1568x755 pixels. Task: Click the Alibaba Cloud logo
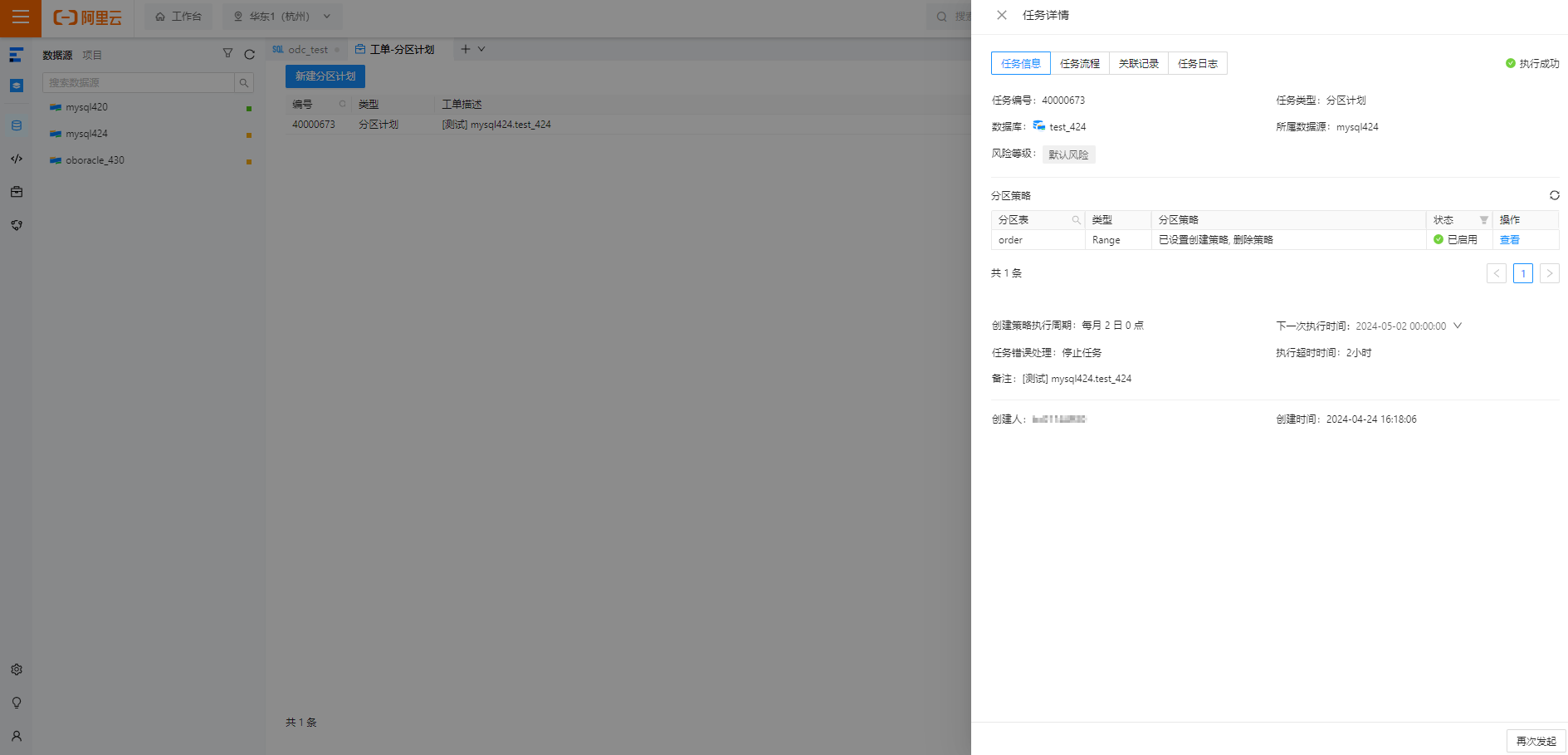click(87, 17)
